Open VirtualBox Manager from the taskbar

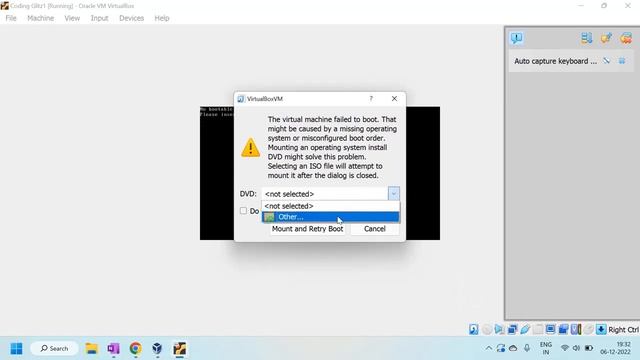157,349
